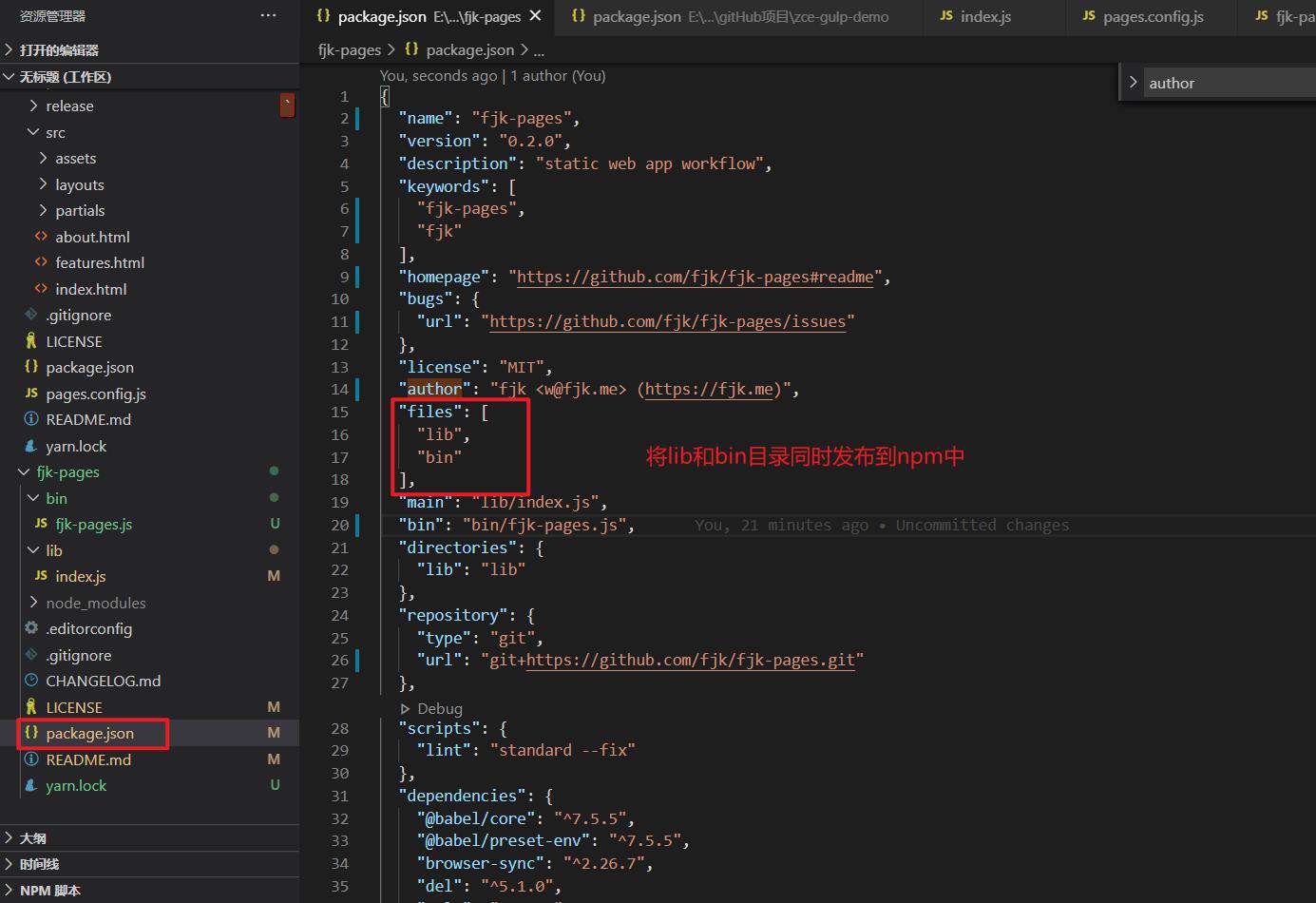
Task: Open the bugs issues URL link
Action: pyautogui.click(x=667, y=321)
